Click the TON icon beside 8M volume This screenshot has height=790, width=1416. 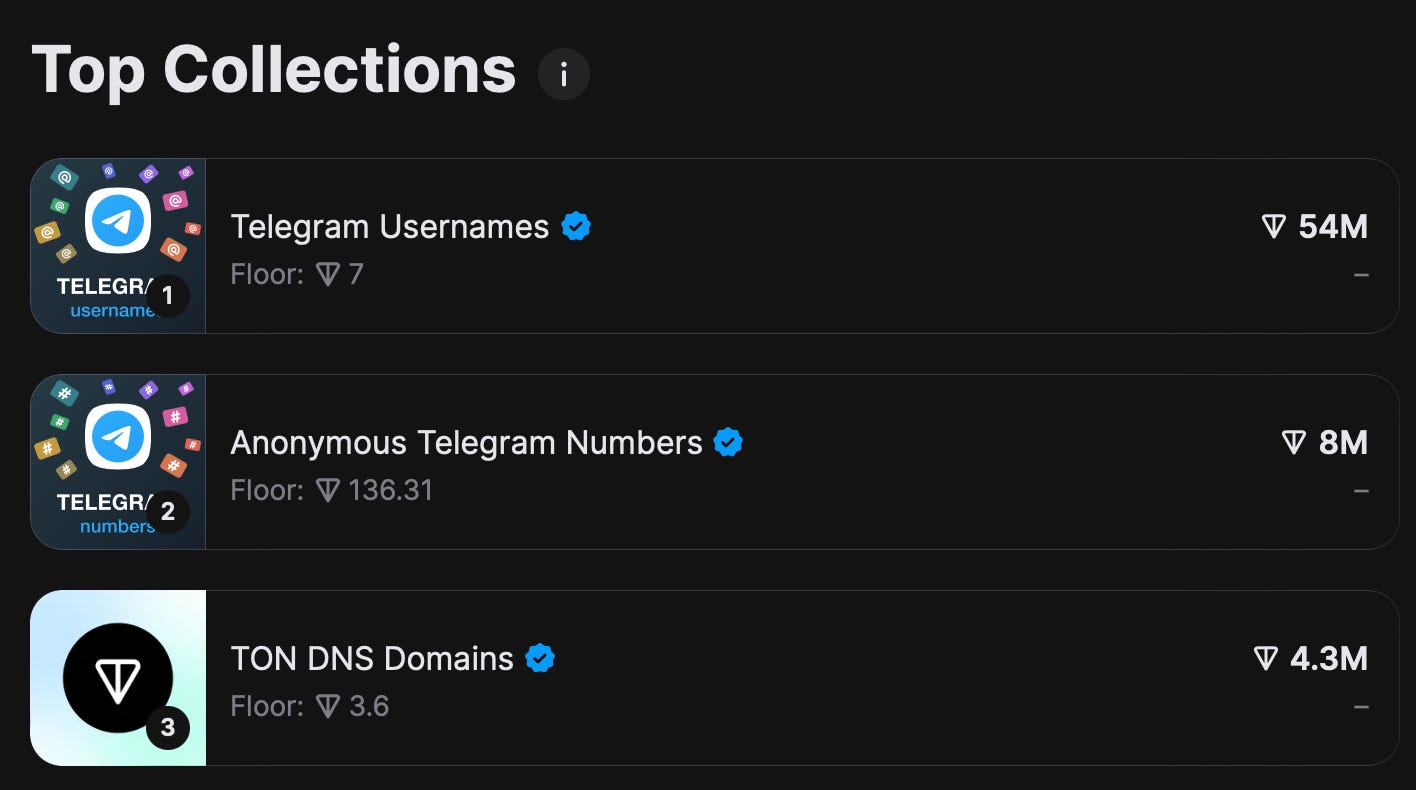1294,444
